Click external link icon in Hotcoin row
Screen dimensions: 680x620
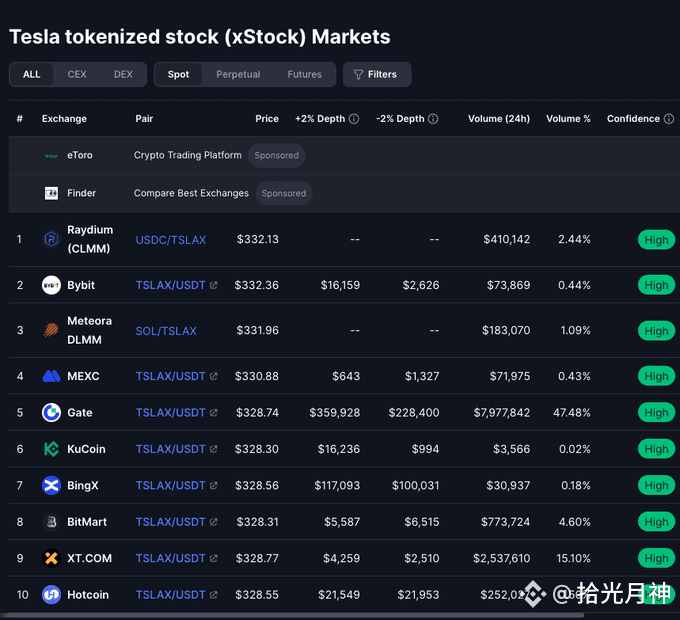click(213, 594)
